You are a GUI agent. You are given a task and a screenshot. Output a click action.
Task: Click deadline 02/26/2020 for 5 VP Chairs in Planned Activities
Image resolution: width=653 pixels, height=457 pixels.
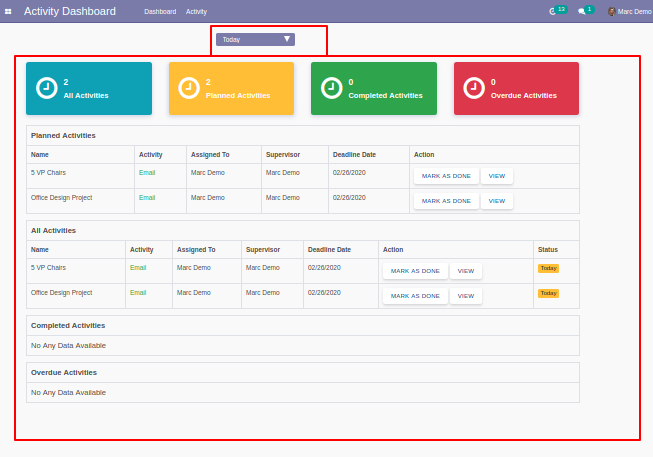coord(349,172)
